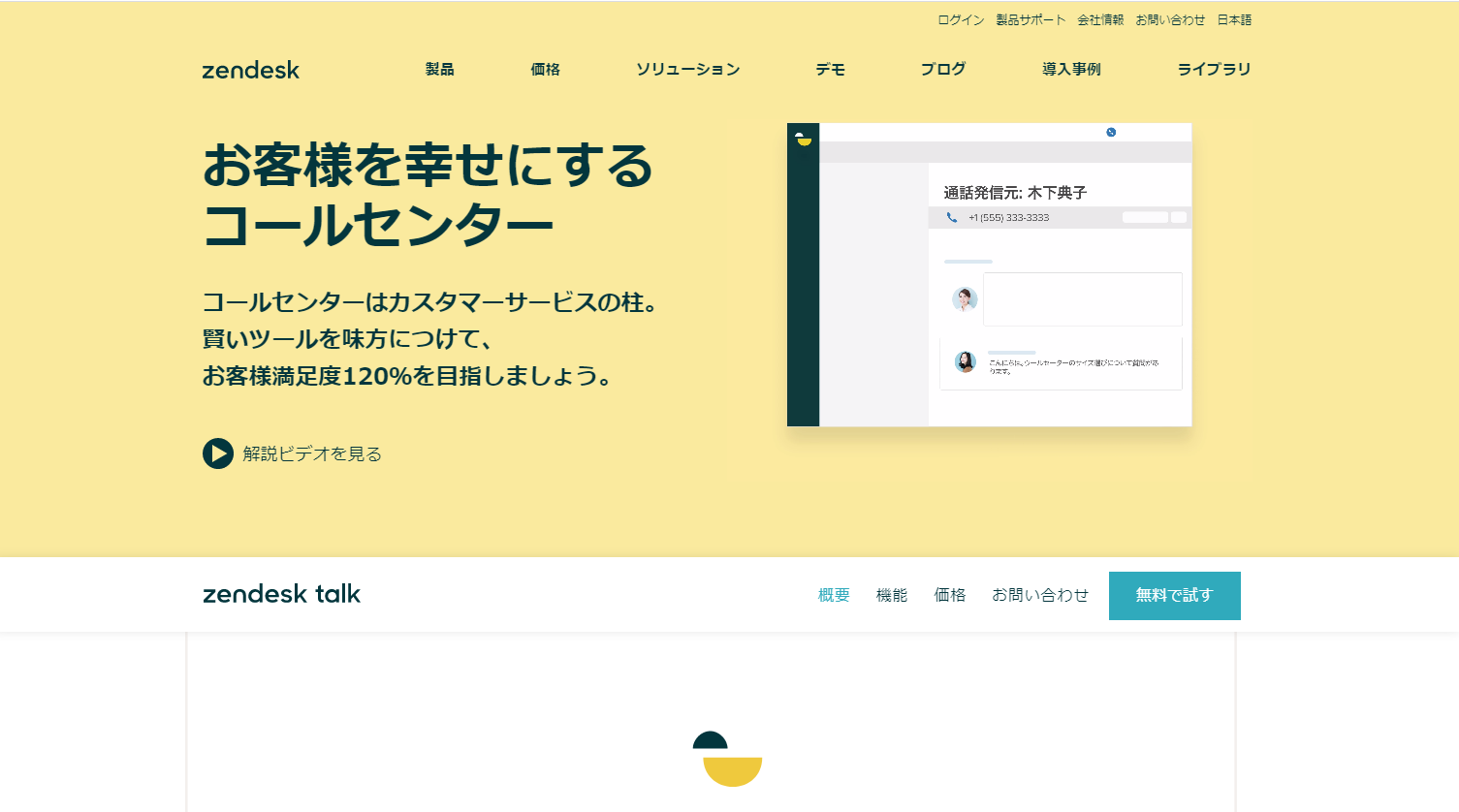Click the empty reply box in screenshot
This screenshot has width=1459, height=812.
1083,299
